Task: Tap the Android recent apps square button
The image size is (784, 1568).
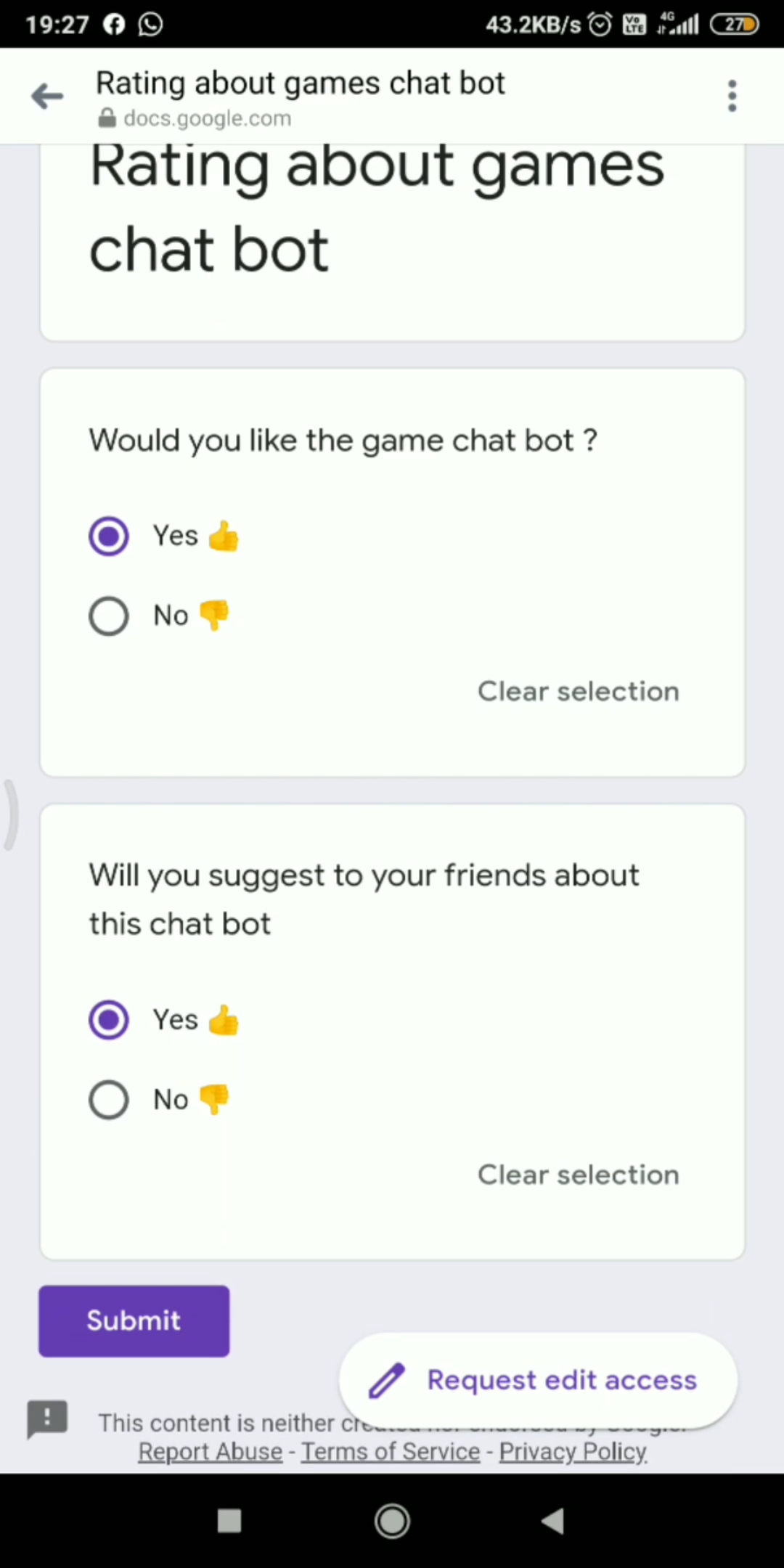Action: [x=229, y=1521]
